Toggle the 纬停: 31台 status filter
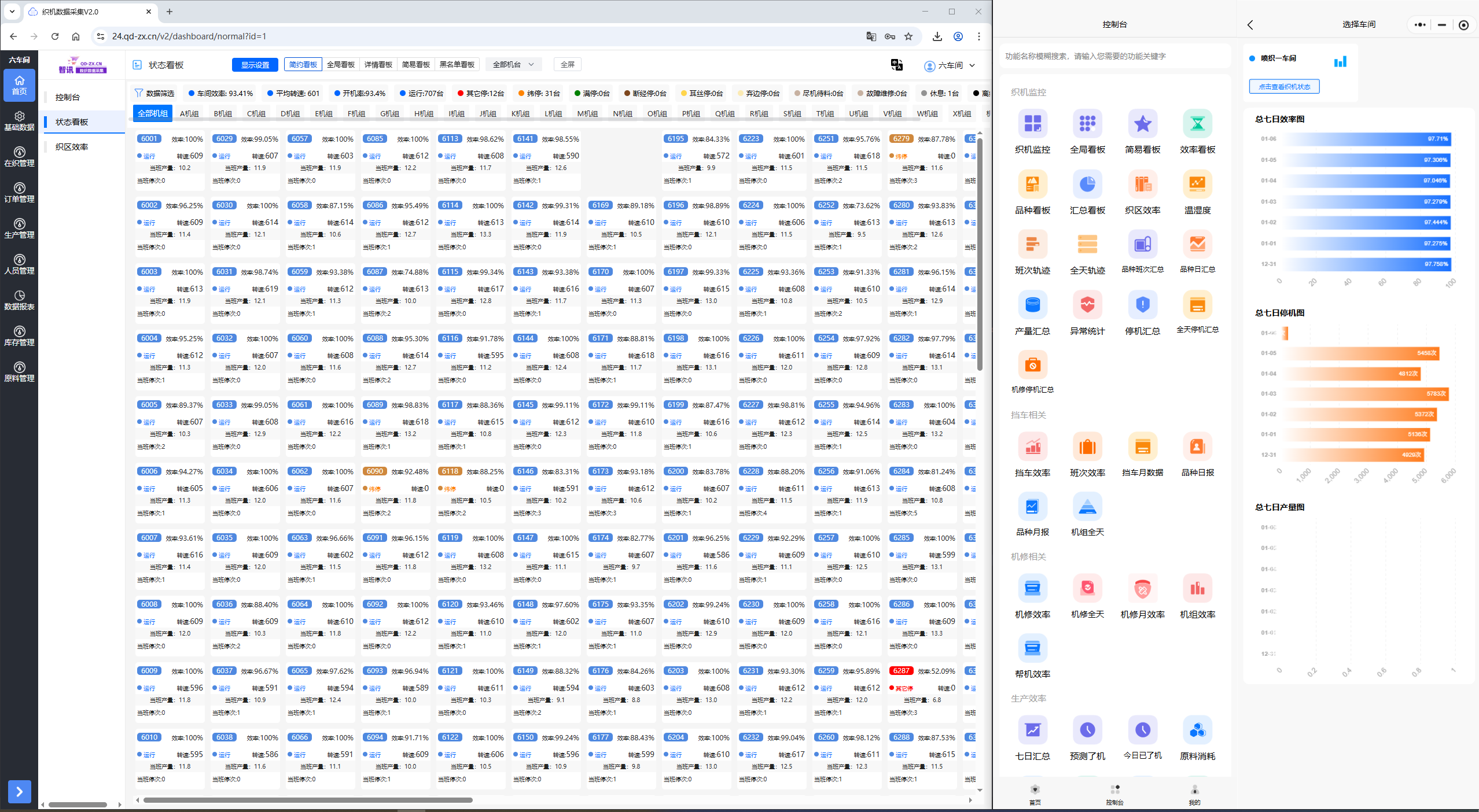The image size is (1479, 812). tap(539, 93)
